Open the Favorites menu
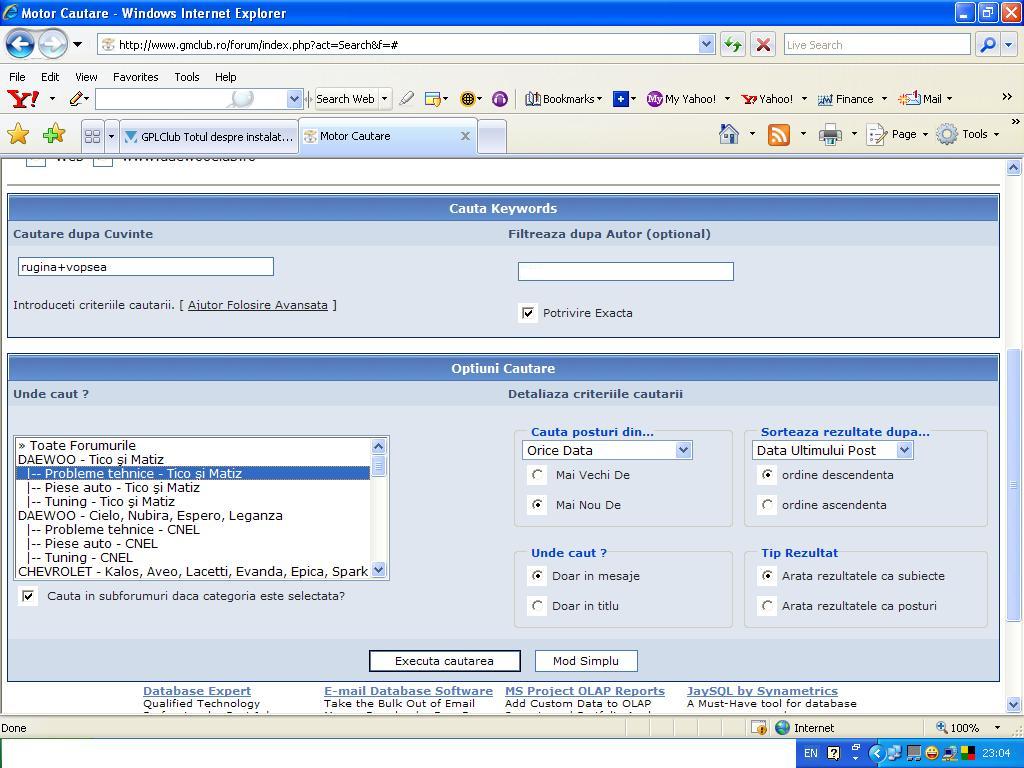Screen dimensions: 1024x768 click(x=135, y=76)
